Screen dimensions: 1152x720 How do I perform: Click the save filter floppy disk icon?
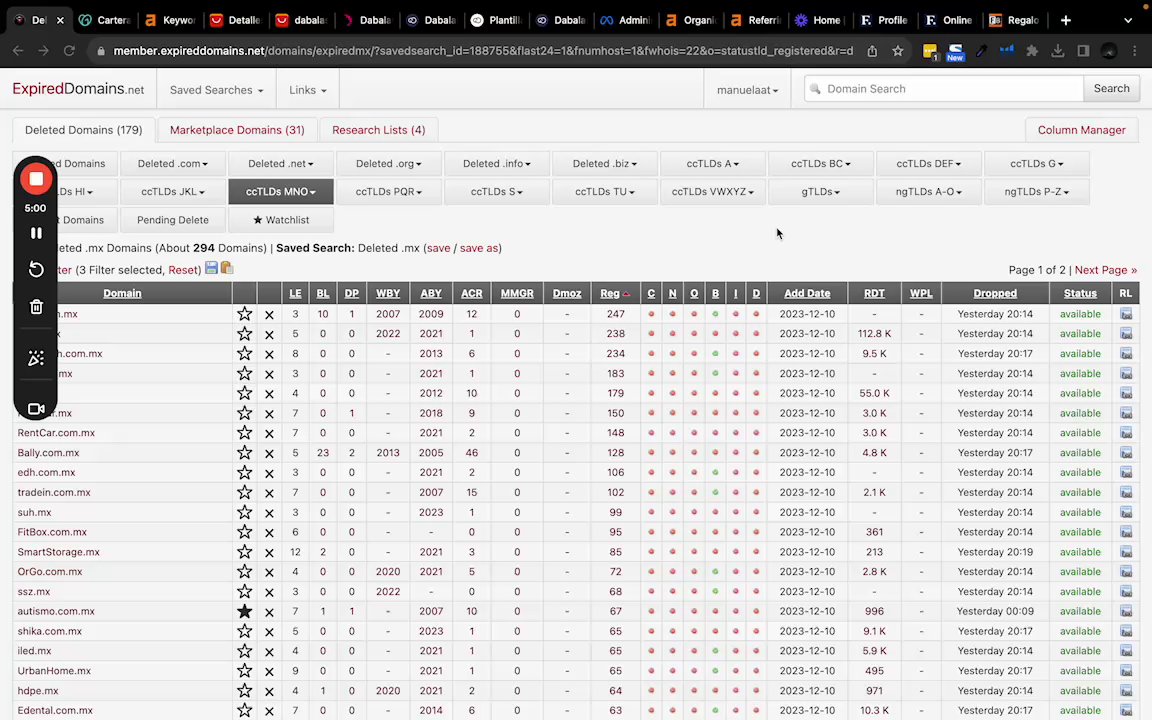pos(212,268)
